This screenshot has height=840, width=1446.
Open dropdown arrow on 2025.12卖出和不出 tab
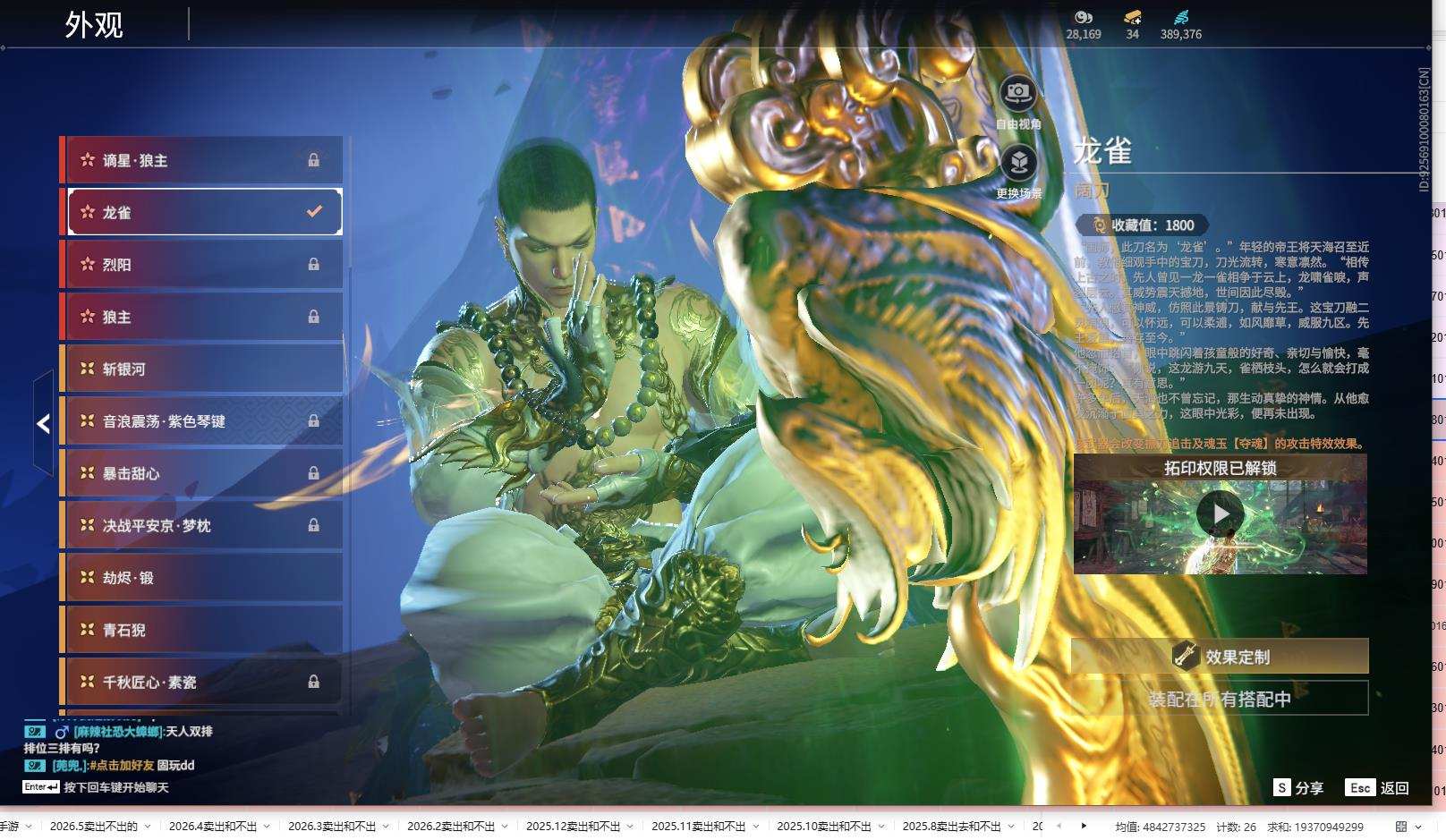coord(630,827)
